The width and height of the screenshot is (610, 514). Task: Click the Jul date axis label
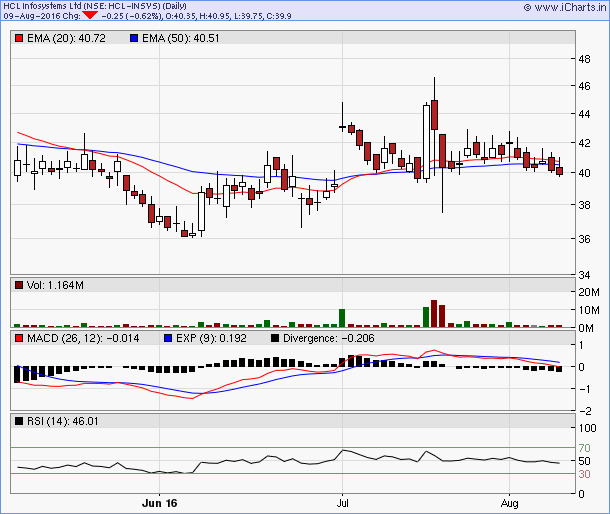coord(342,503)
